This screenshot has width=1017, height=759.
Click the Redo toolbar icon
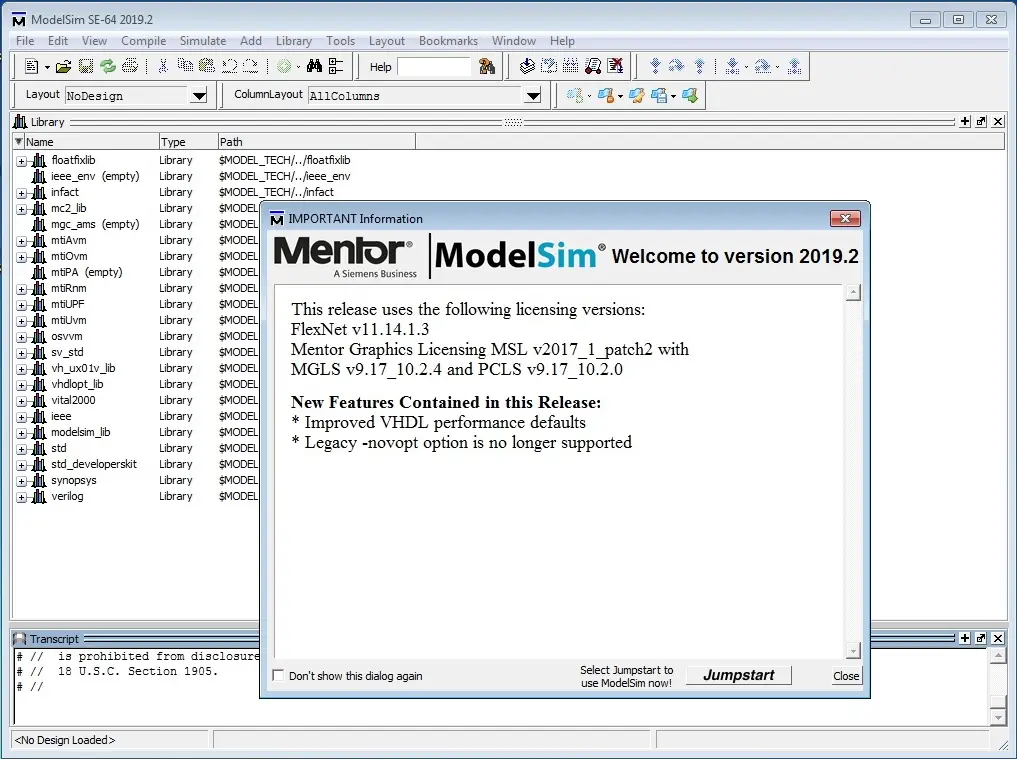(250, 66)
